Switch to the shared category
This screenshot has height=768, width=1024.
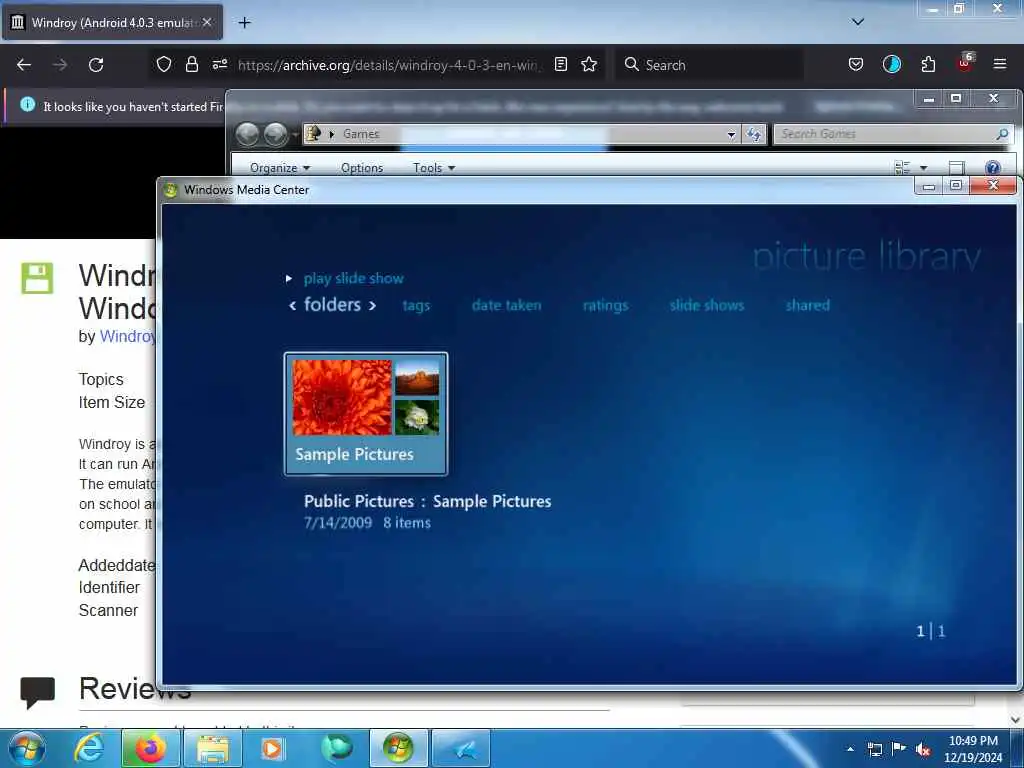[x=808, y=305]
